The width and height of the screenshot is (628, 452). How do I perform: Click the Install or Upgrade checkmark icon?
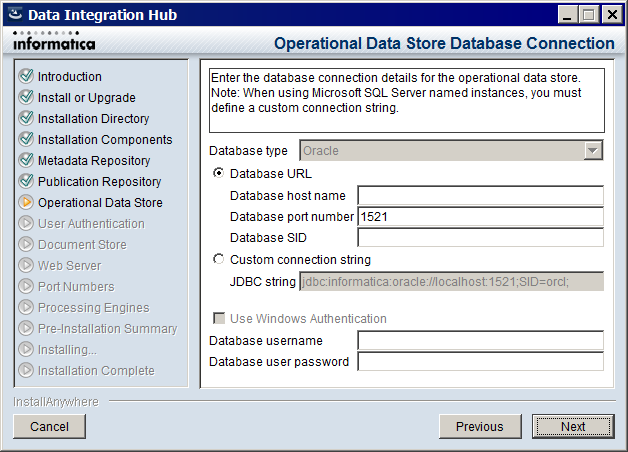[x=26, y=97]
